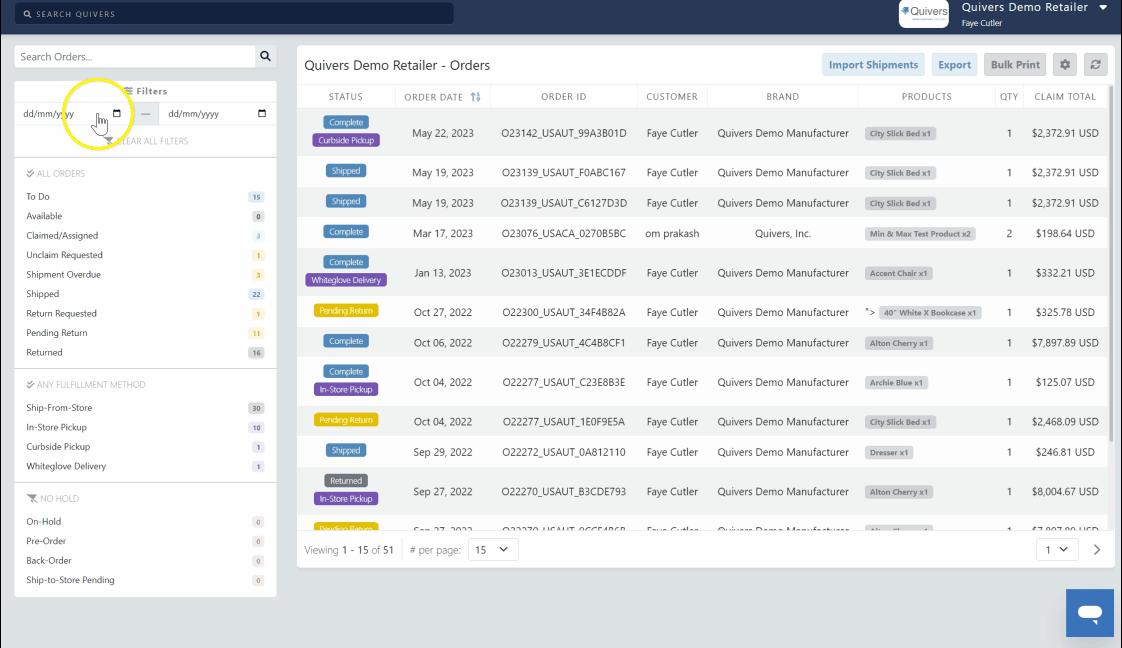Click the Filters header icon
This screenshot has width=1122, height=648.
[x=128, y=91]
